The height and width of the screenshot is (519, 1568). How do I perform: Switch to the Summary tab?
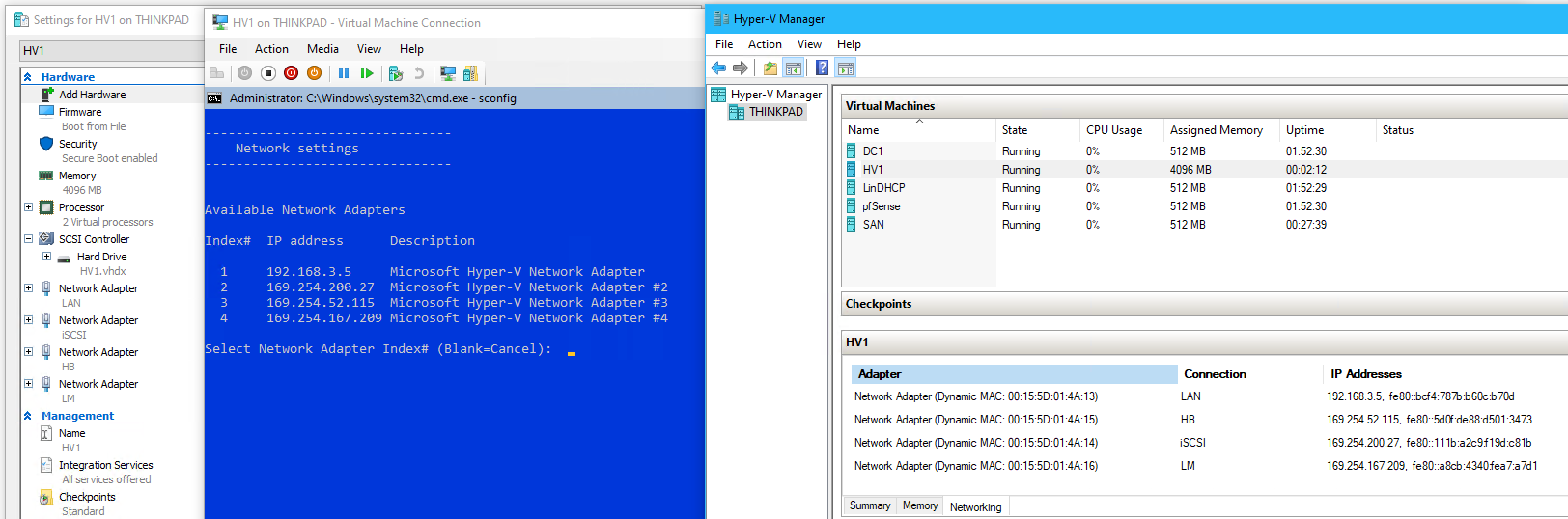[870, 505]
